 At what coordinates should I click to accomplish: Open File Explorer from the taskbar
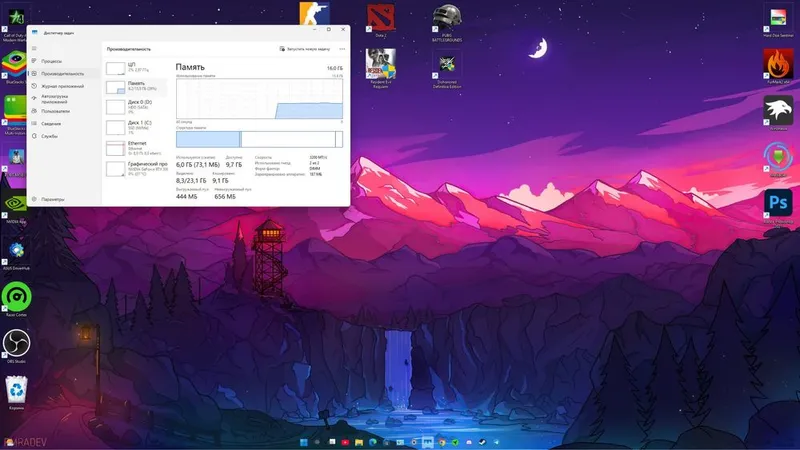pos(359,442)
